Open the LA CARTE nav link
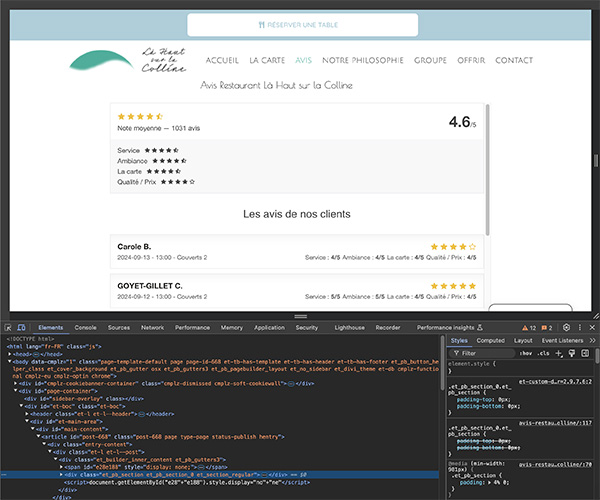Image resolution: width=600 pixels, height=500 pixels. [267, 60]
